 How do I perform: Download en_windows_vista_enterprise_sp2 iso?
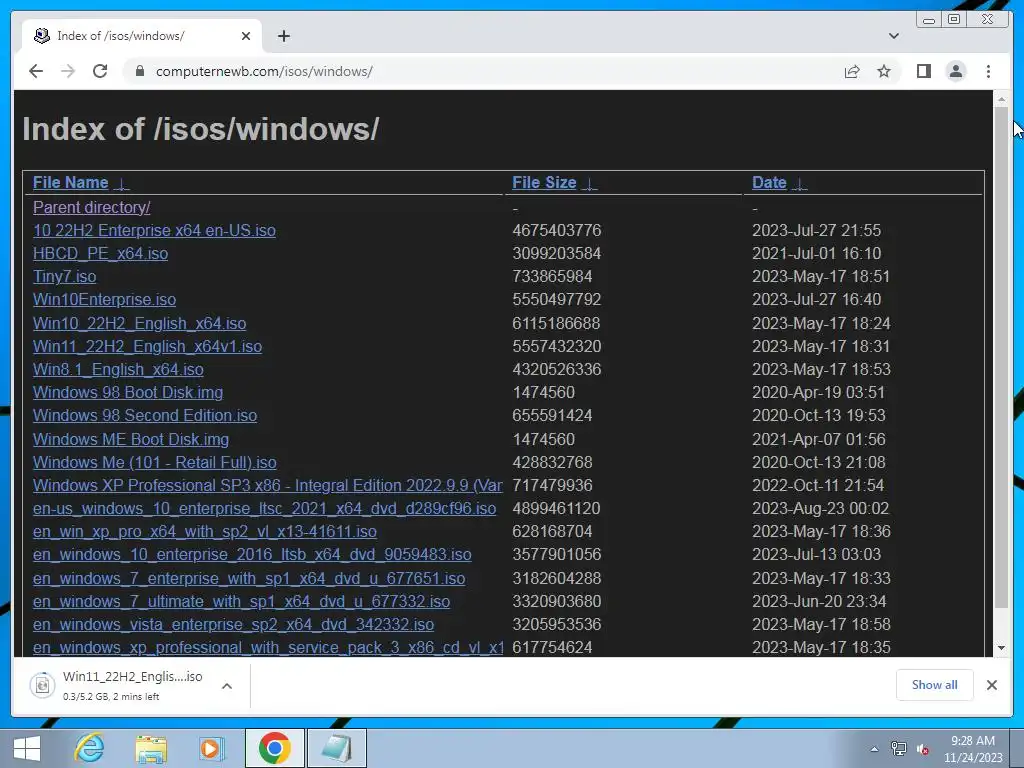click(x=233, y=624)
